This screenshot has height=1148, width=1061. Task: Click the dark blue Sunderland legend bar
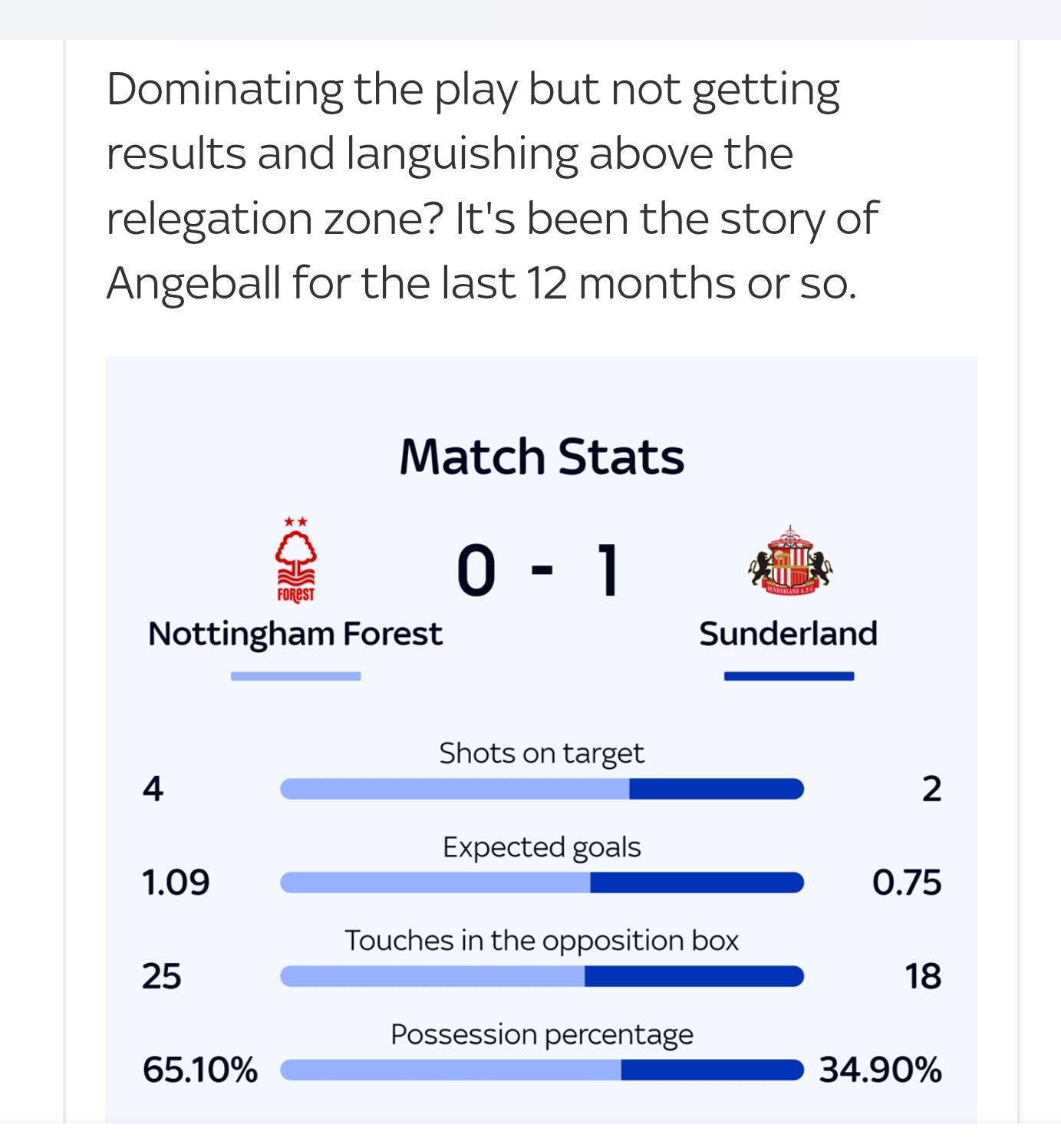[x=789, y=676]
